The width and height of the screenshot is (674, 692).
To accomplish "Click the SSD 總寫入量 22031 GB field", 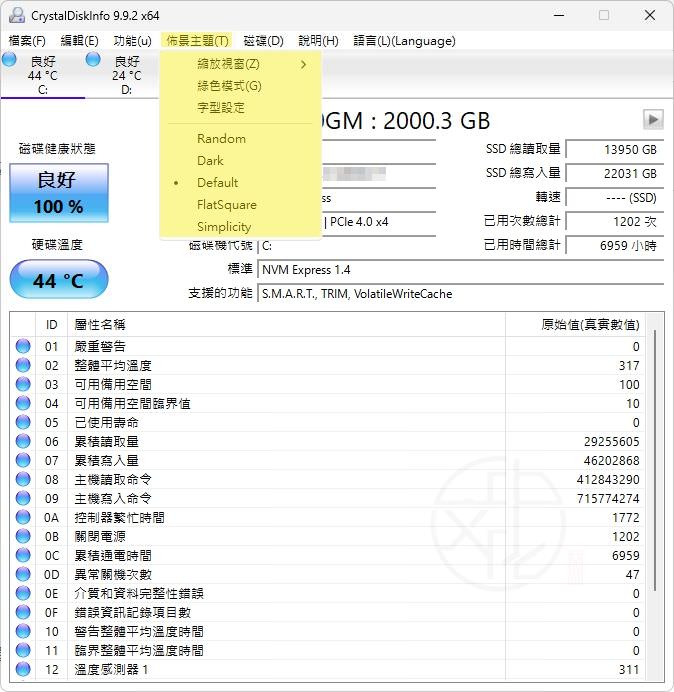I will click(x=614, y=173).
